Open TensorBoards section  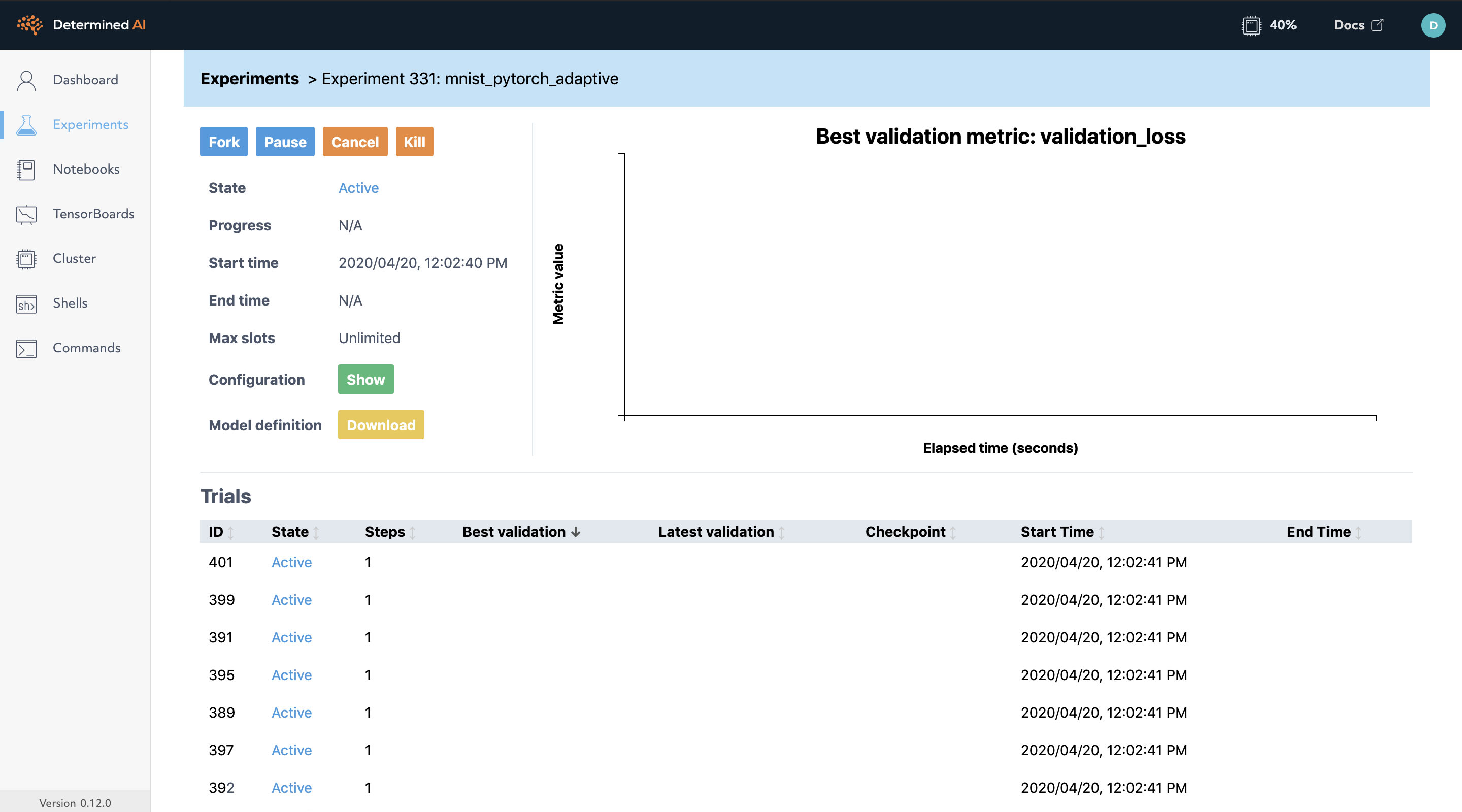pyautogui.click(x=93, y=215)
